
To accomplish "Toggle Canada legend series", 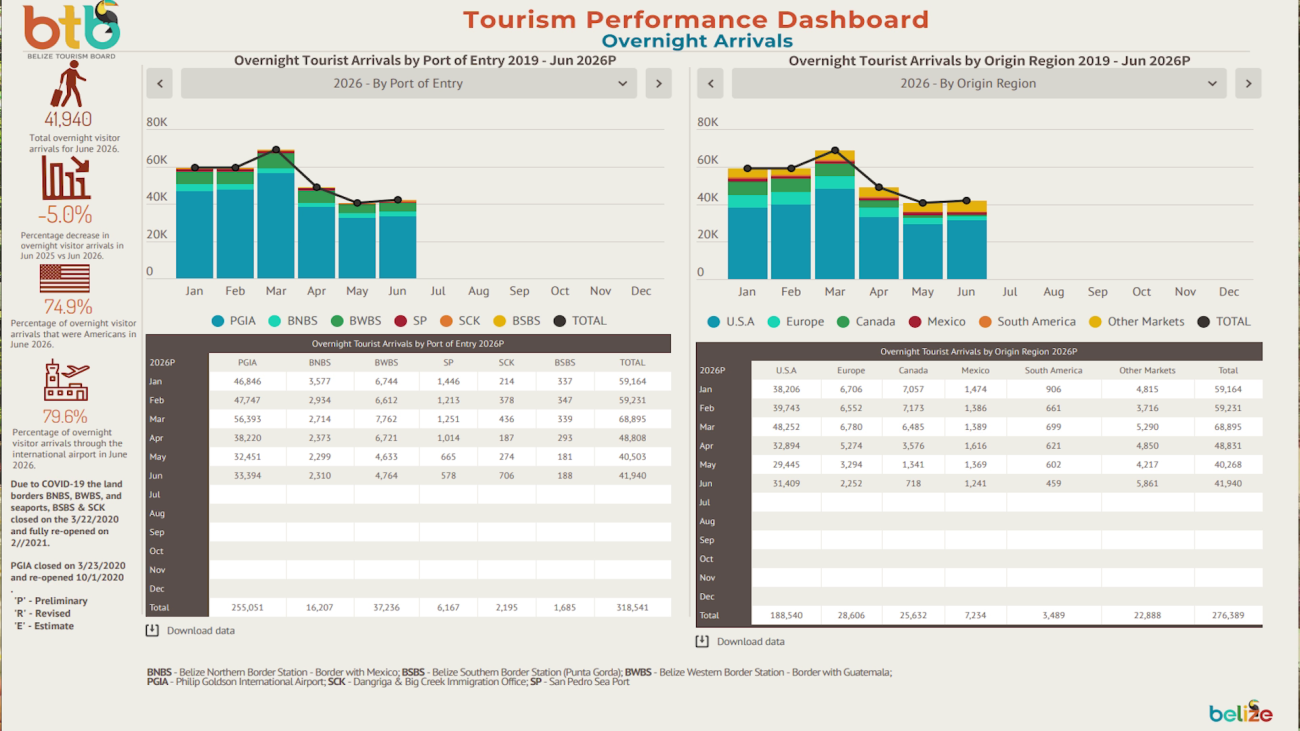I will pos(866,322).
